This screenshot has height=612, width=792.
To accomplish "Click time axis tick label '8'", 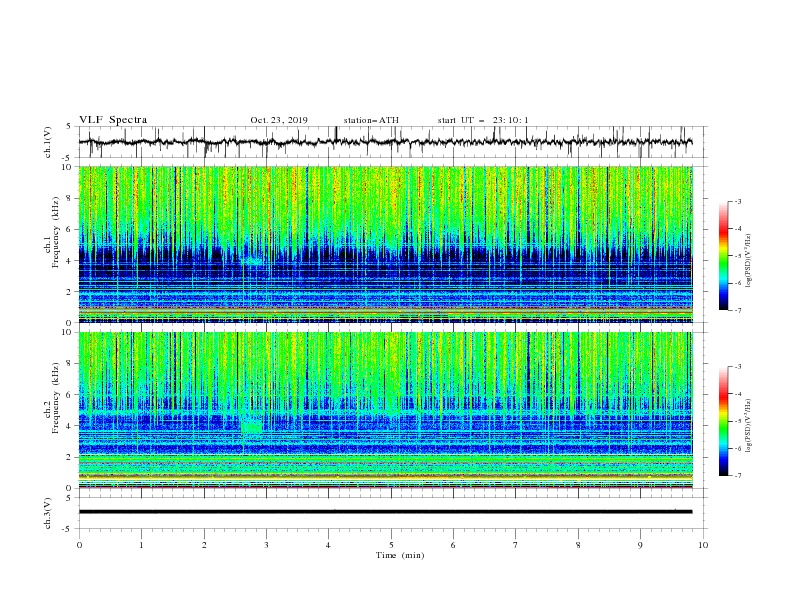I will tap(578, 545).
